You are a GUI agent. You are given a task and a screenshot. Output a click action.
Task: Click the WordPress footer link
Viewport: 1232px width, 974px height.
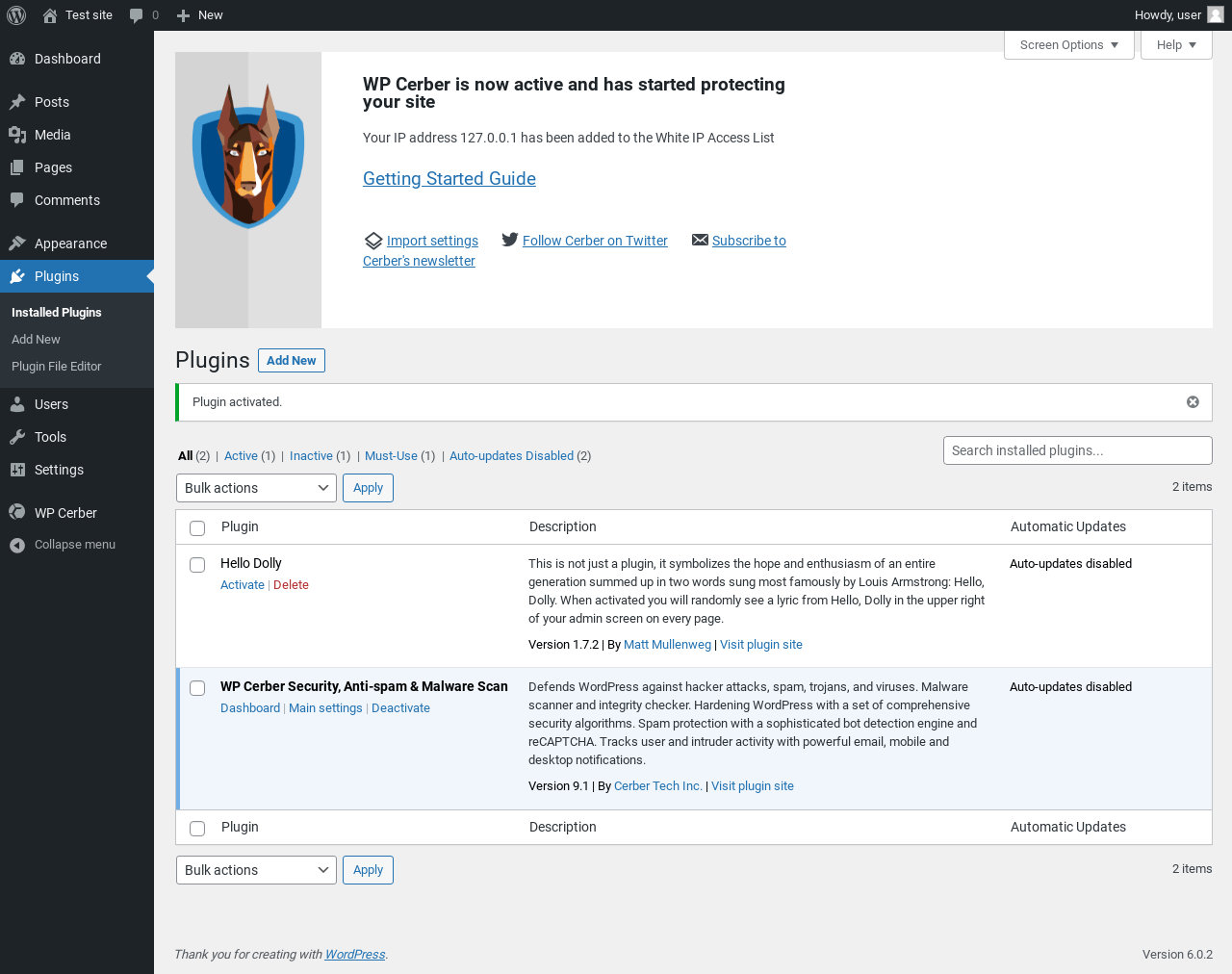[x=355, y=955]
